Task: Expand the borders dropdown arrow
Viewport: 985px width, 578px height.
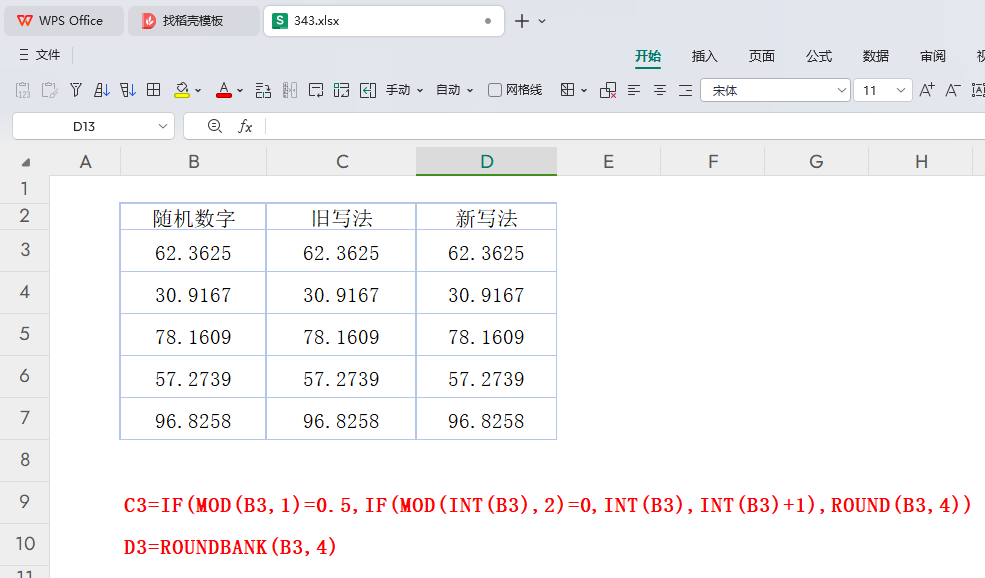Action: 584,90
